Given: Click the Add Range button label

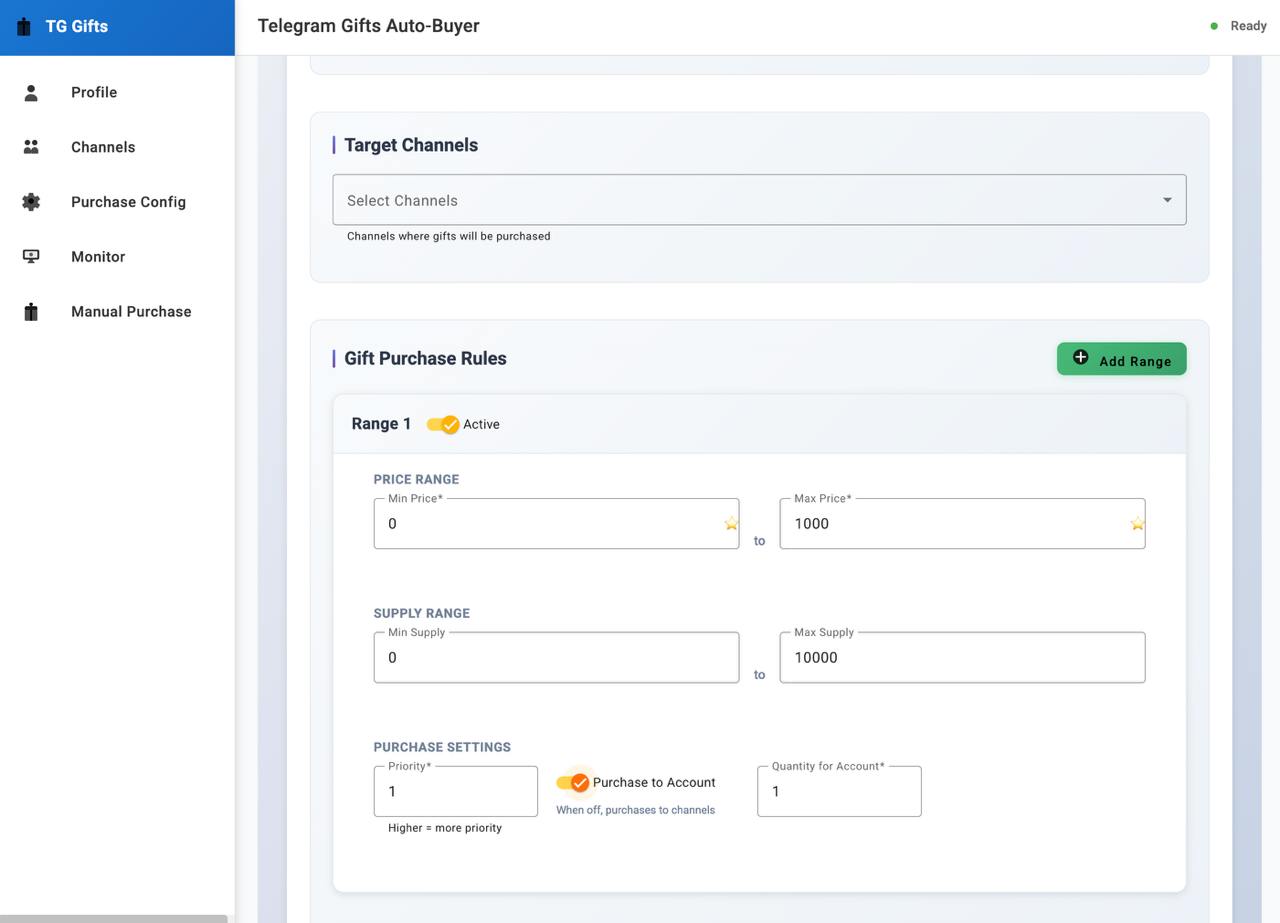Looking at the screenshot, I should (x=1135, y=361).
